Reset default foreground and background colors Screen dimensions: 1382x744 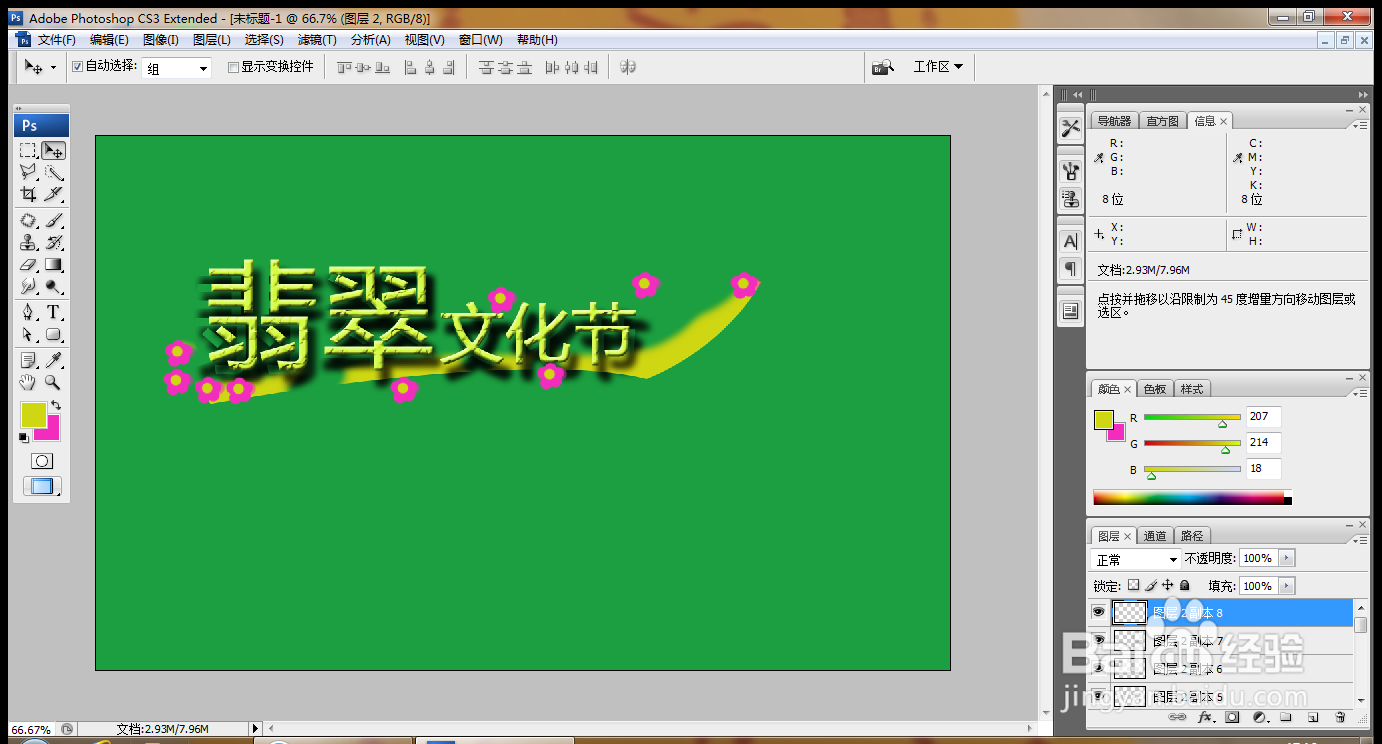24,437
